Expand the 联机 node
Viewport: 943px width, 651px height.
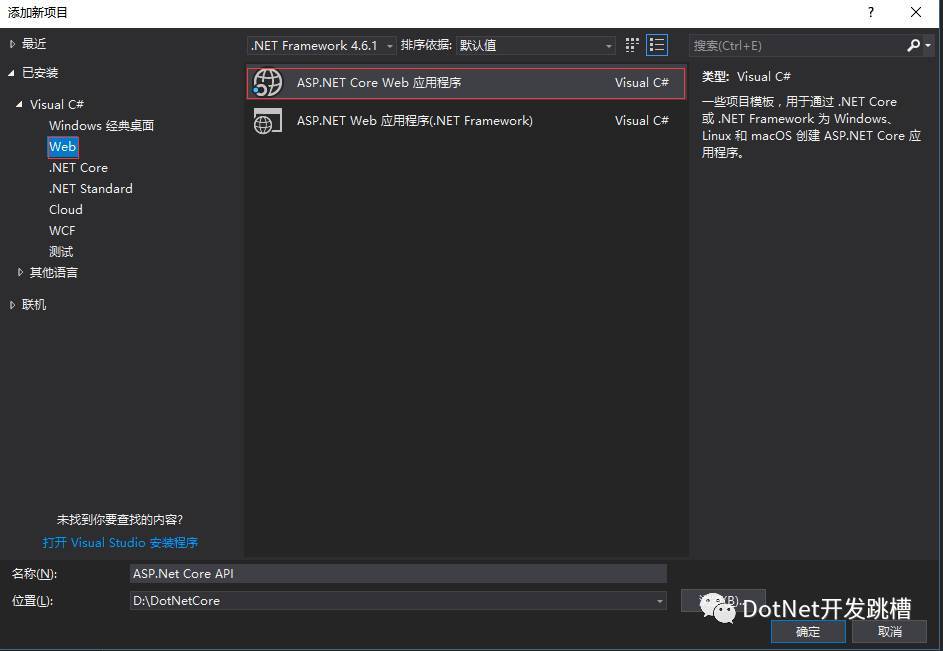click(x=12, y=305)
